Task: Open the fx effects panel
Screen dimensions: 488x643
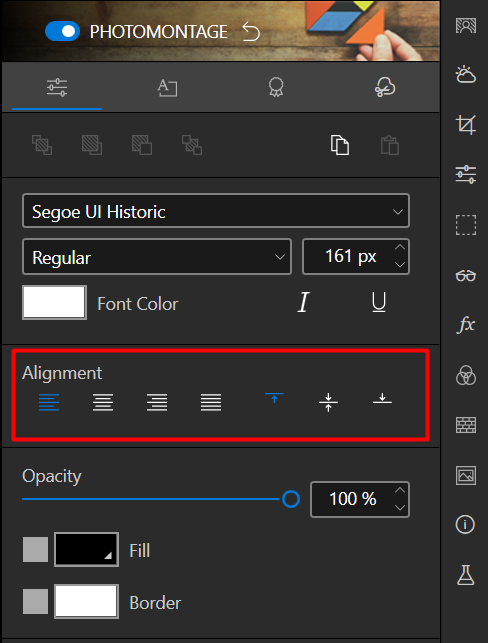Action: [x=466, y=325]
